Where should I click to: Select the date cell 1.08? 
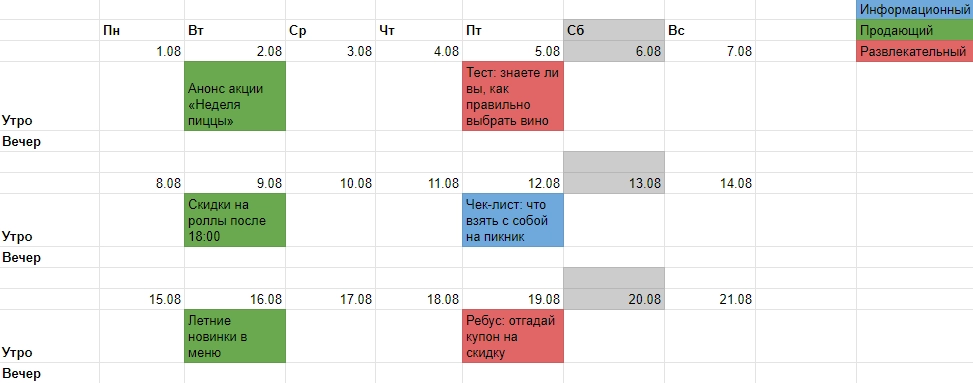tap(142, 52)
